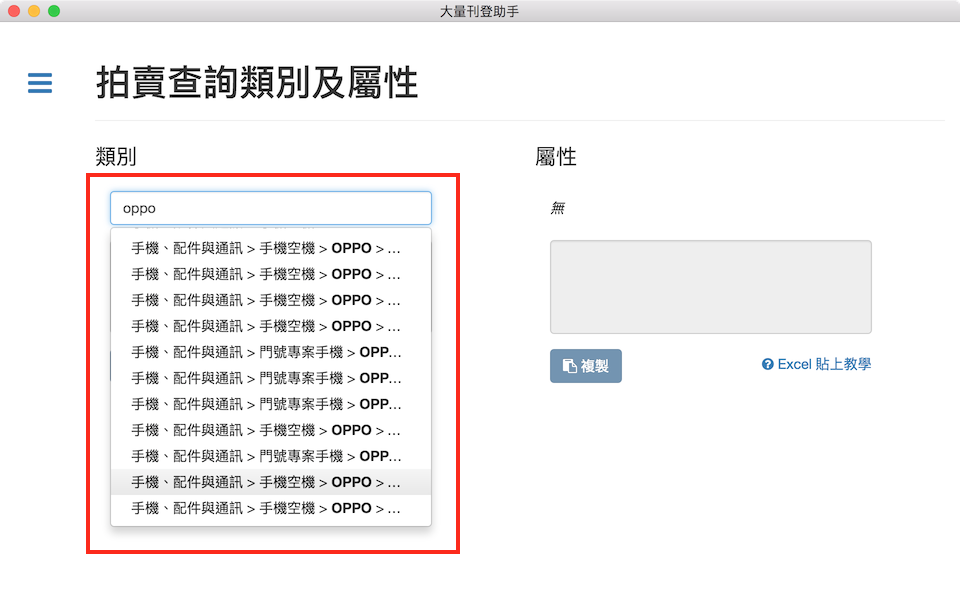
Task: Open the hamburger navigation menu
Action: [40, 83]
